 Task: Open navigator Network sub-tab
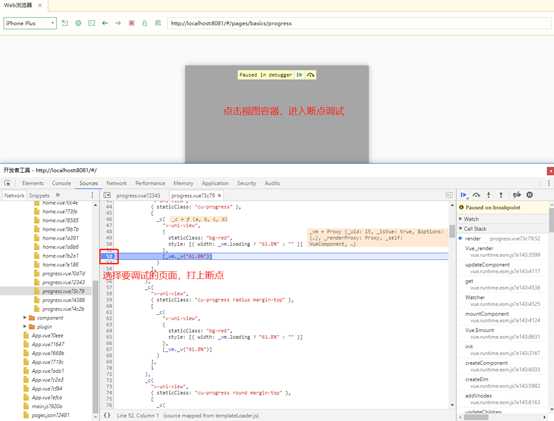(x=14, y=195)
